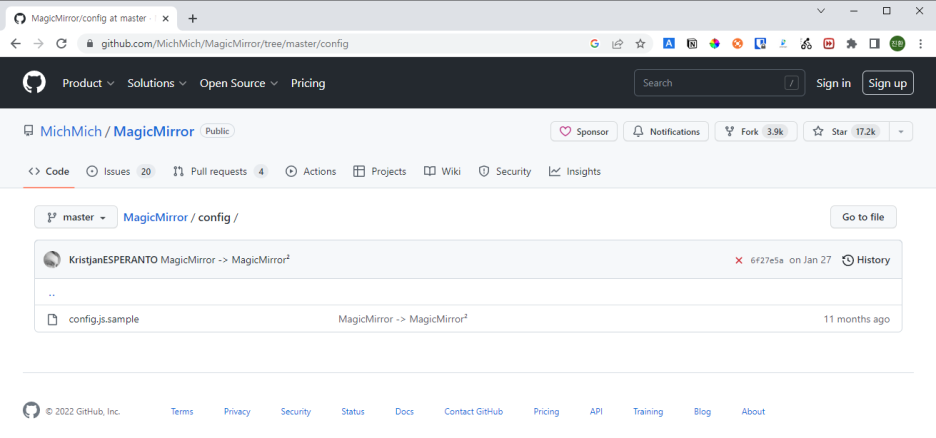
Task: Open the Pull requests tab
Action: tap(220, 171)
